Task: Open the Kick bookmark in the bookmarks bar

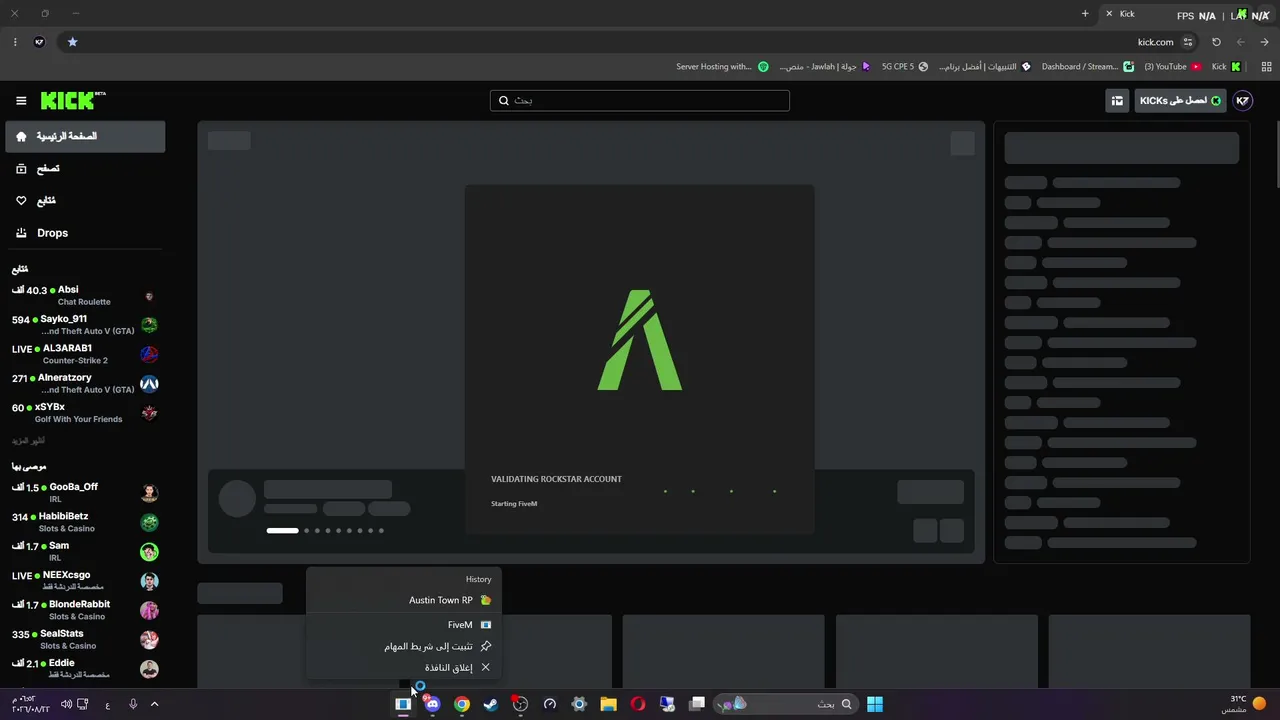Action: (1226, 67)
